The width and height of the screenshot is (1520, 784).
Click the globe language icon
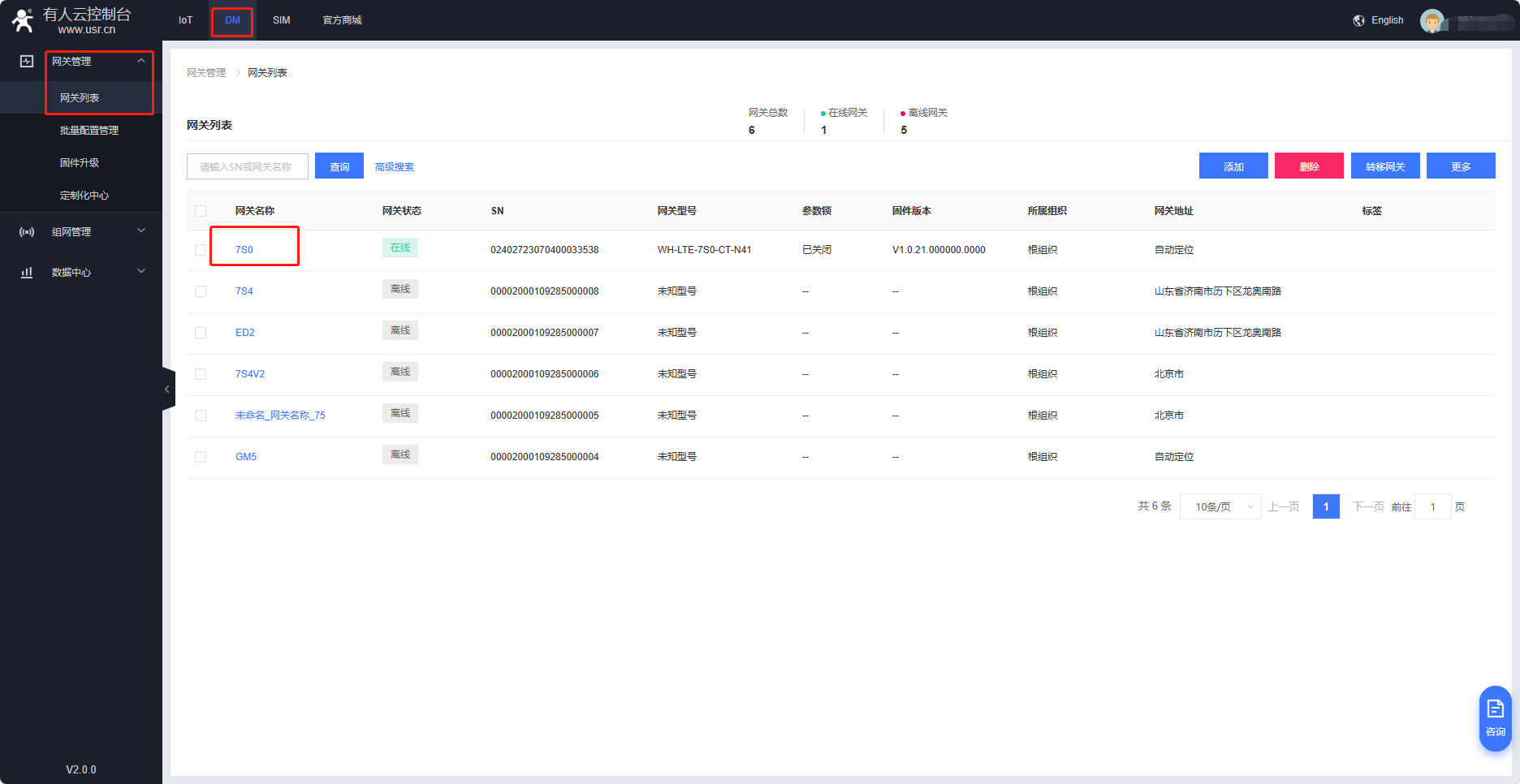tap(1358, 20)
